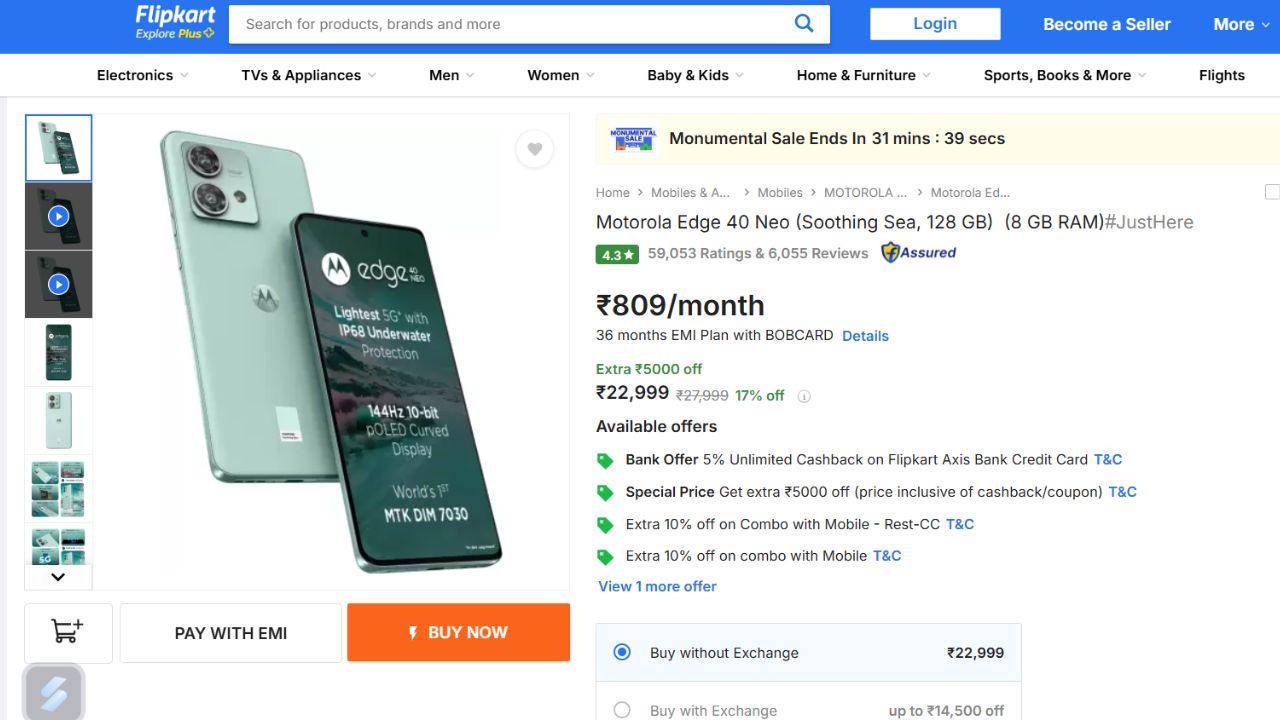Select the first product thumbnail
Image resolution: width=1280 pixels, height=720 pixels.
point(59,148)
